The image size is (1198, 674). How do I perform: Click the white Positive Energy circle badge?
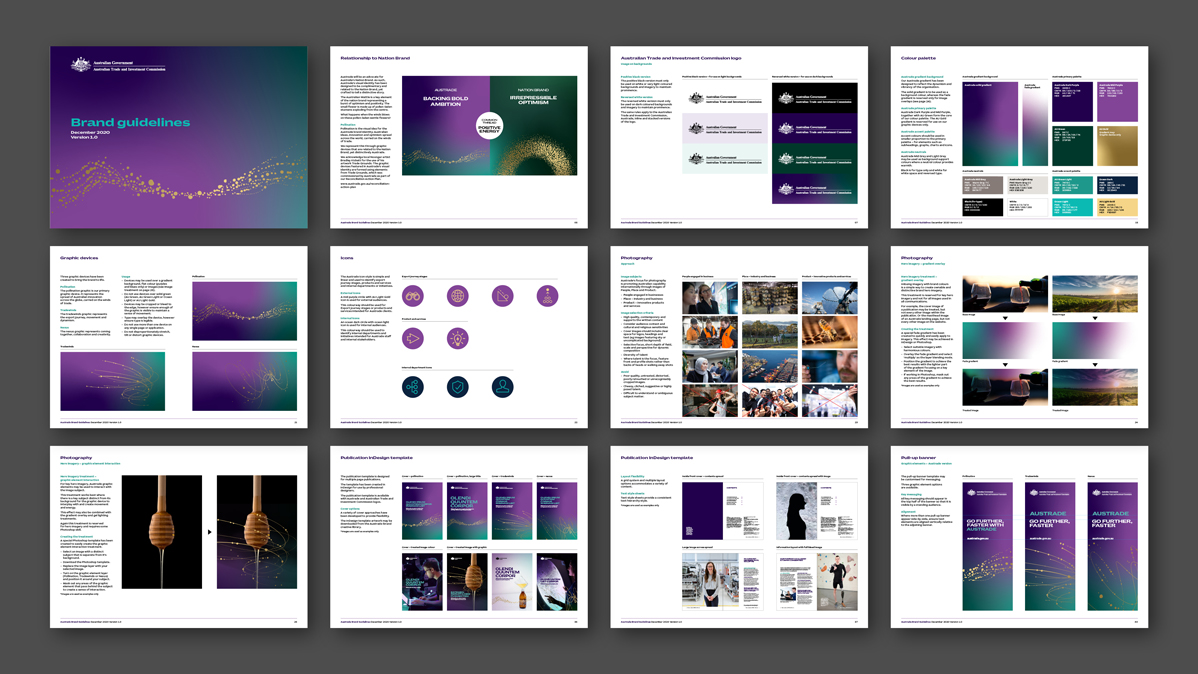[x=489, y=126]
